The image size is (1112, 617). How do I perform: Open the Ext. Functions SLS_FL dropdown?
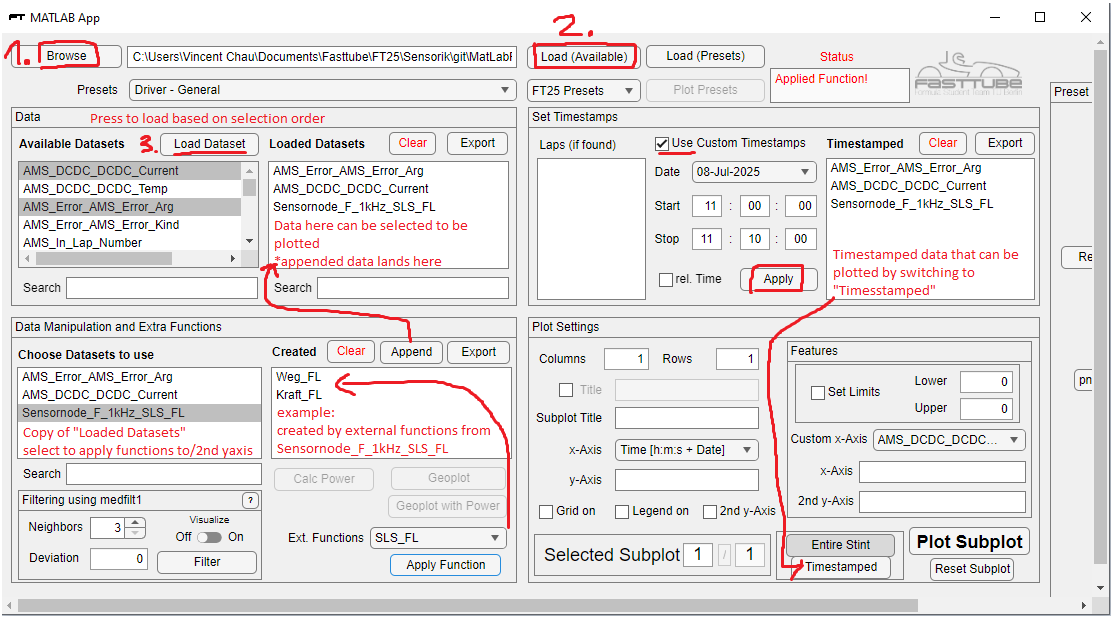point(437,538)
